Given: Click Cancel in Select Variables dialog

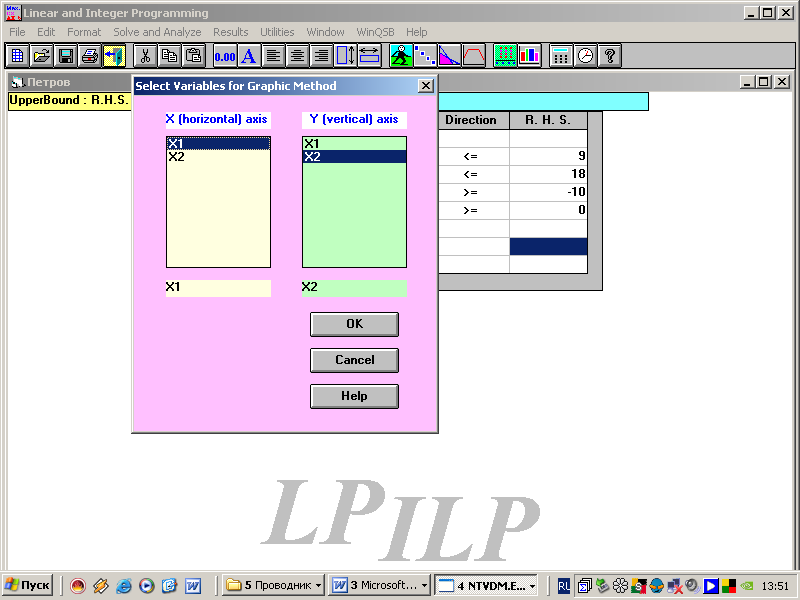Looking at the screenshot, I should (354, 360).
